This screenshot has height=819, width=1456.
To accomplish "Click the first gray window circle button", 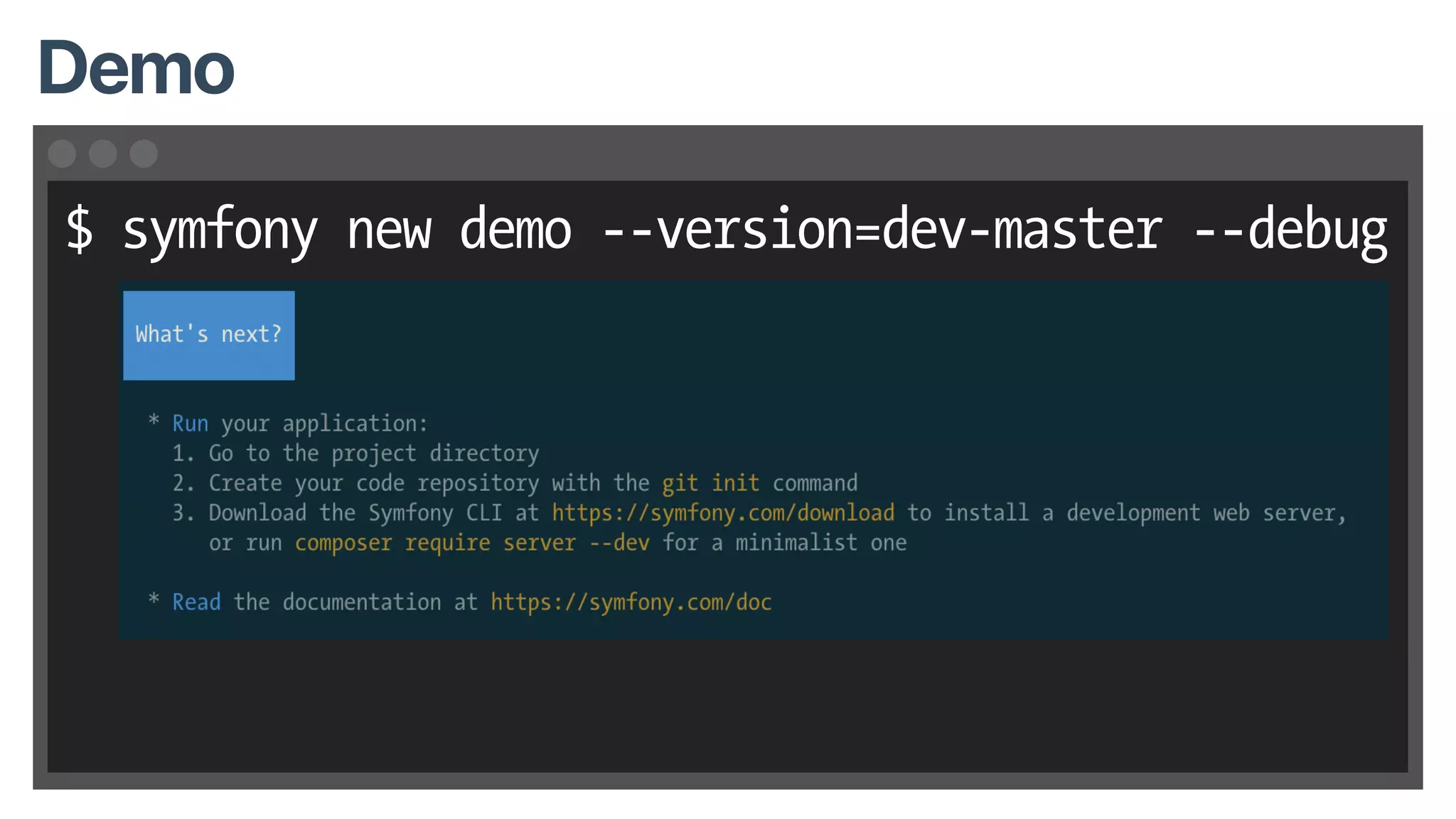I will pos(62,154).
